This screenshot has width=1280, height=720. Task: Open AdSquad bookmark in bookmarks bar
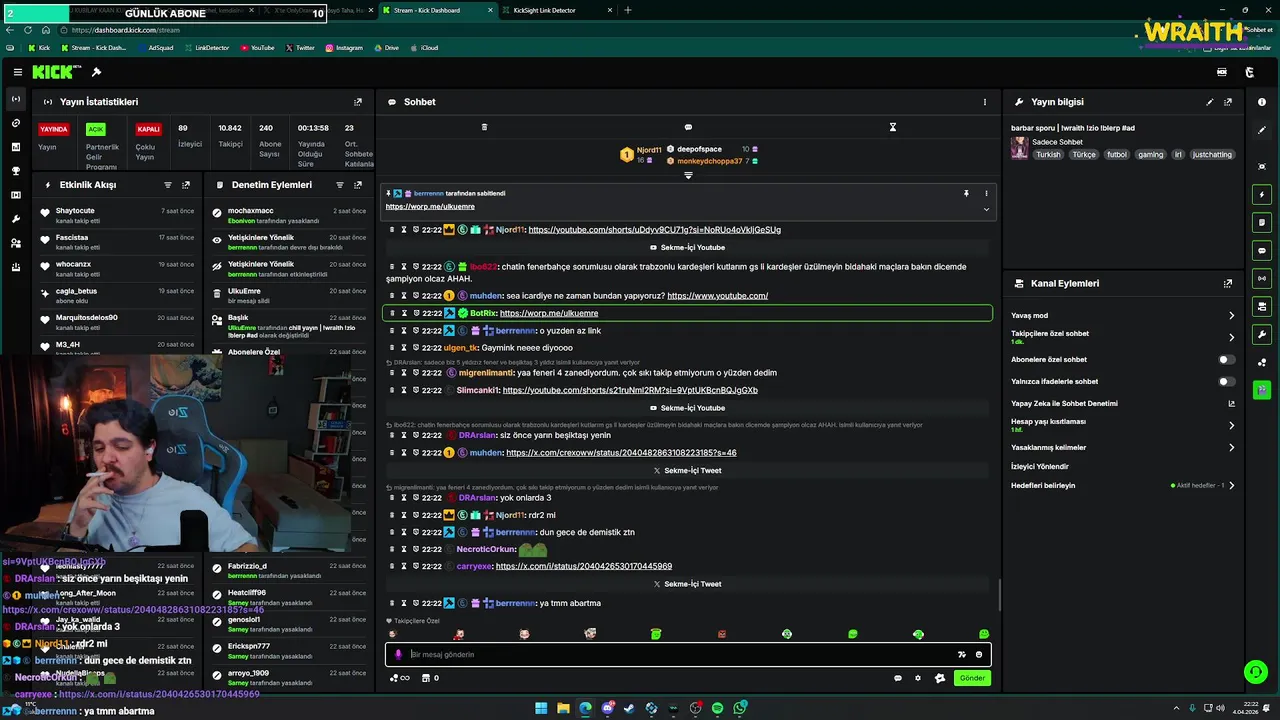coord(155,48)
